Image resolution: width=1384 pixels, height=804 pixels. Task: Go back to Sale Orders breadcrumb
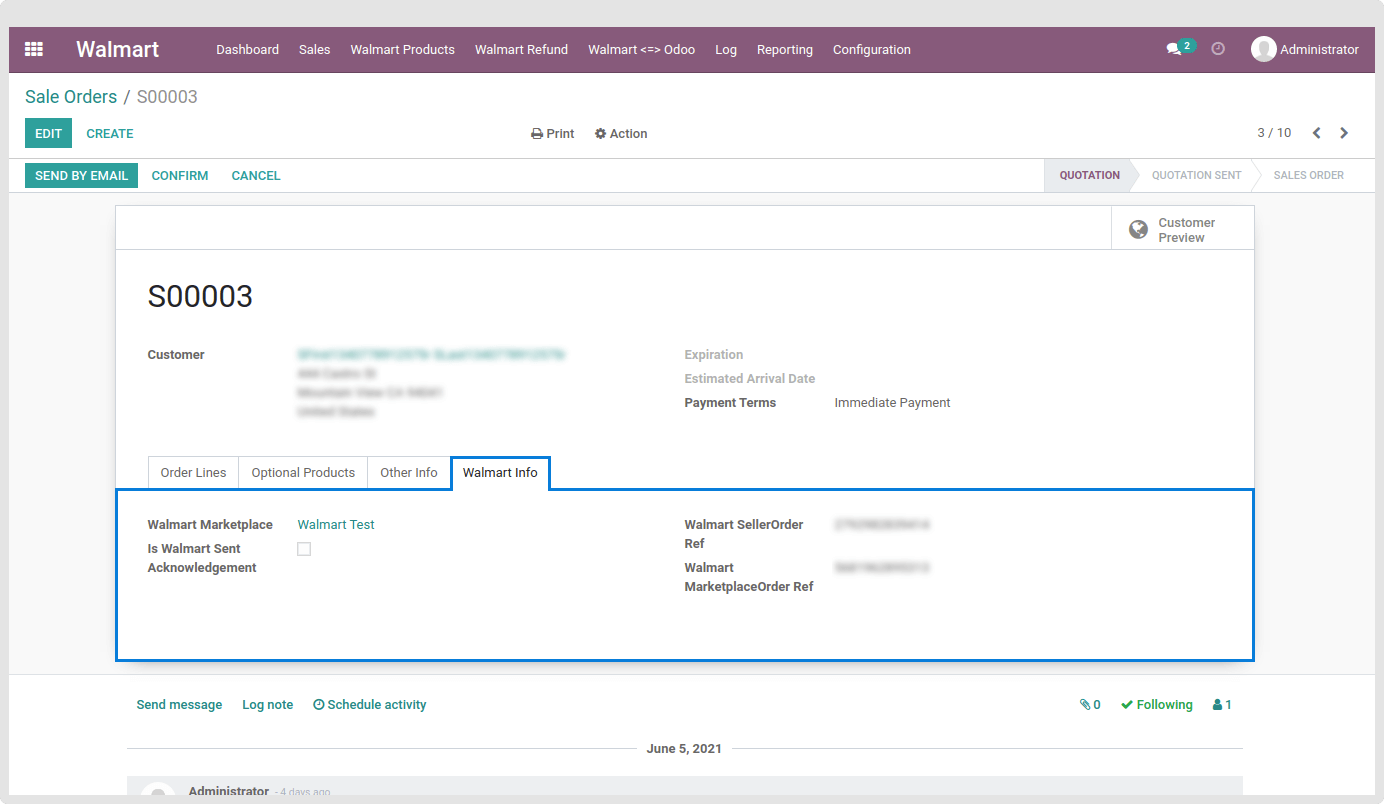coord(71,97)
